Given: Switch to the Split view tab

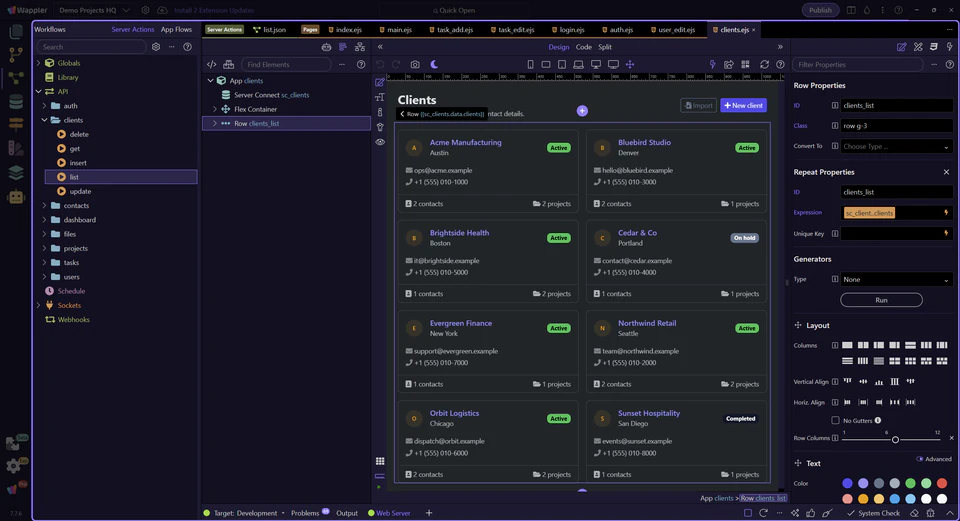Looking at the screenshot, I should [605, 47].
